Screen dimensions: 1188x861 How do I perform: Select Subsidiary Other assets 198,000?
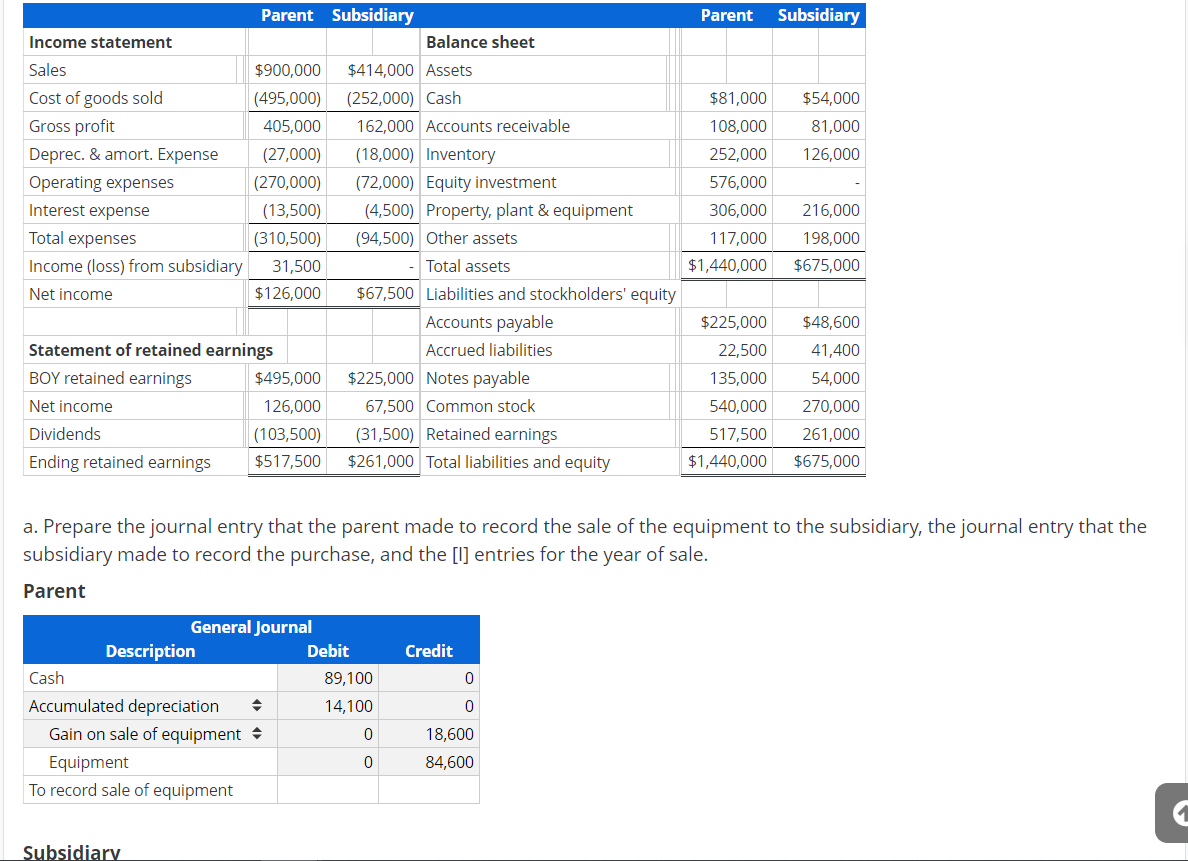[x=831, y=238]
